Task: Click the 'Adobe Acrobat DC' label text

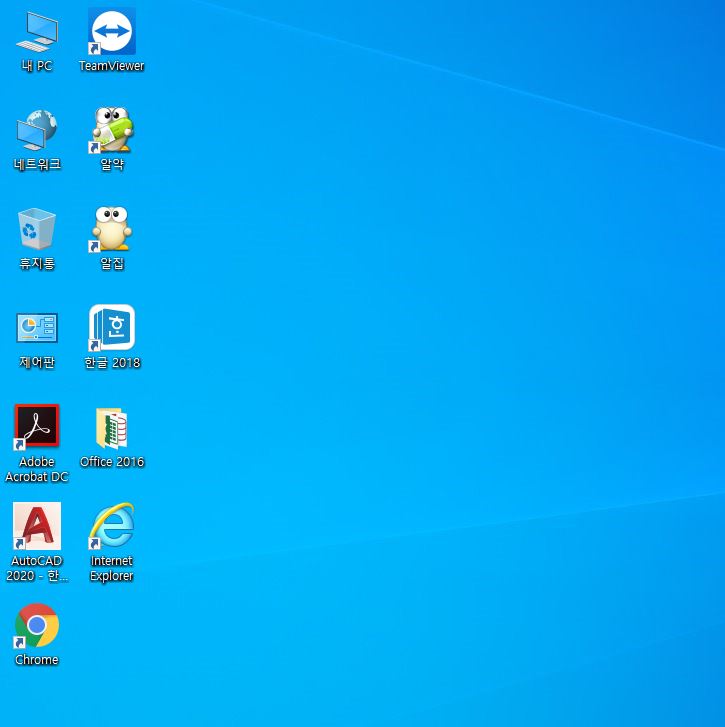Action: 37,469
